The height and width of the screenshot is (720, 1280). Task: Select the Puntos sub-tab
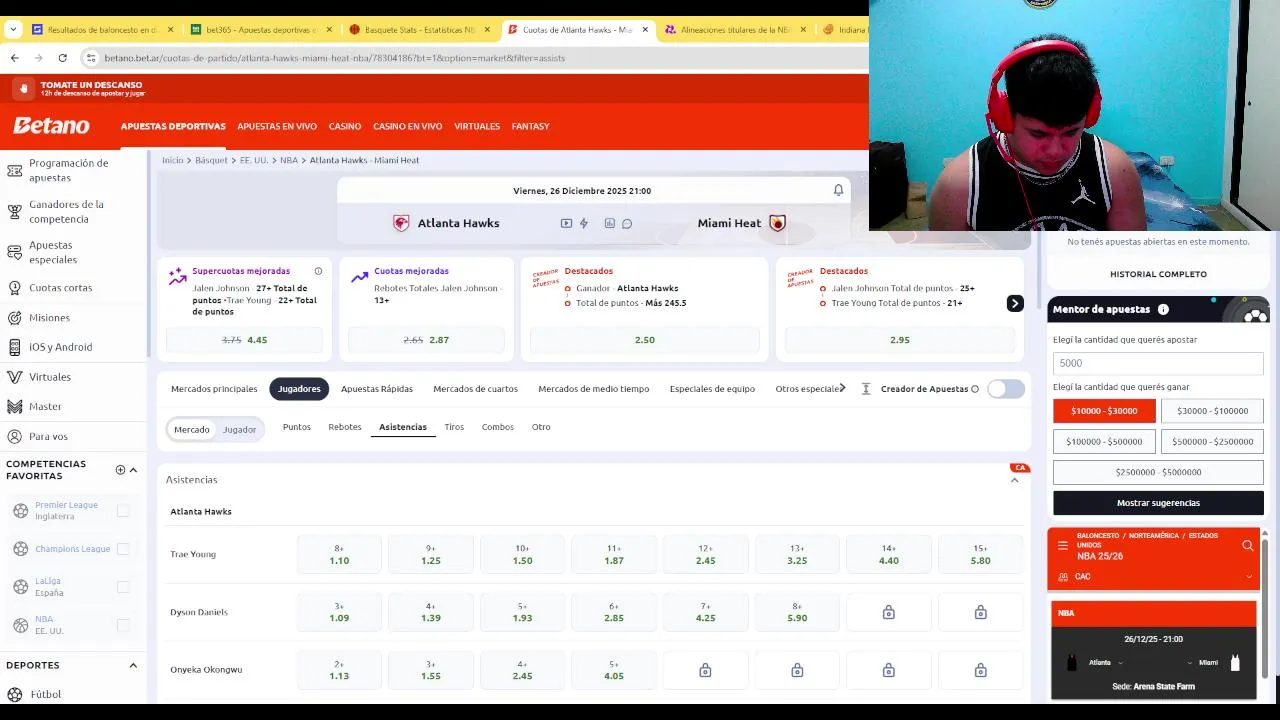[297, 427]
